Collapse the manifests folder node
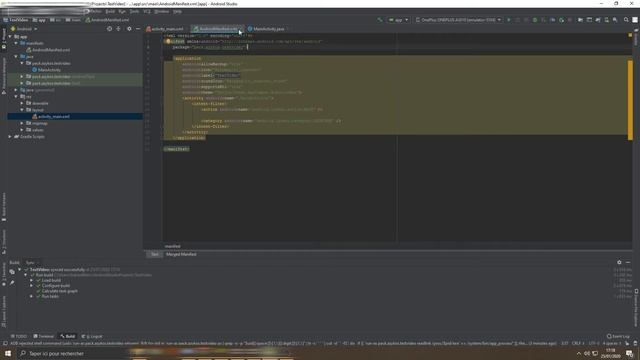The height and width of the screenshot is (360, 640). (16, 43)
